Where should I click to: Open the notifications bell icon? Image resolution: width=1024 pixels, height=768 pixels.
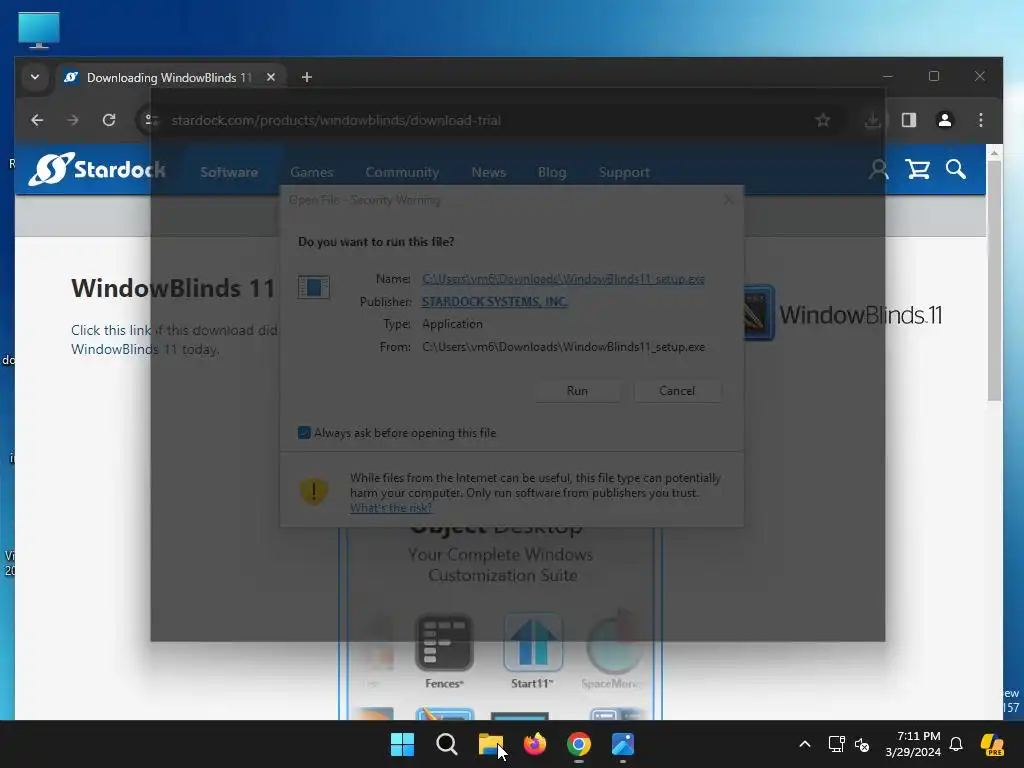point(956,744)
